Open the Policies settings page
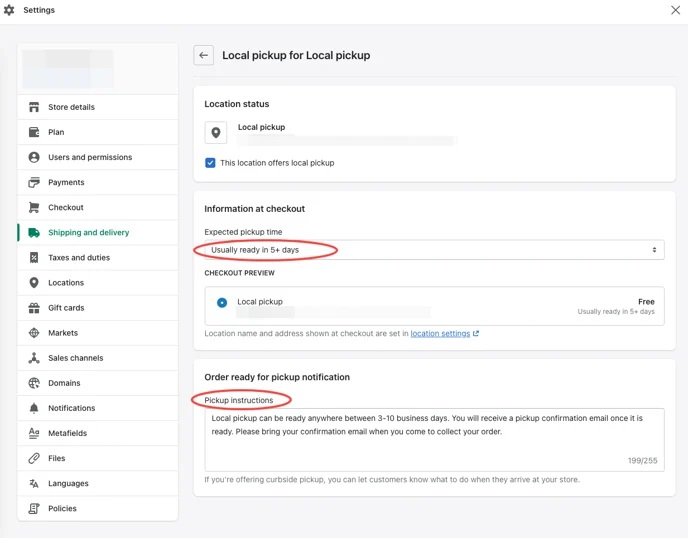The height and width of the screenshot is (538, 688). coord(62,508)
